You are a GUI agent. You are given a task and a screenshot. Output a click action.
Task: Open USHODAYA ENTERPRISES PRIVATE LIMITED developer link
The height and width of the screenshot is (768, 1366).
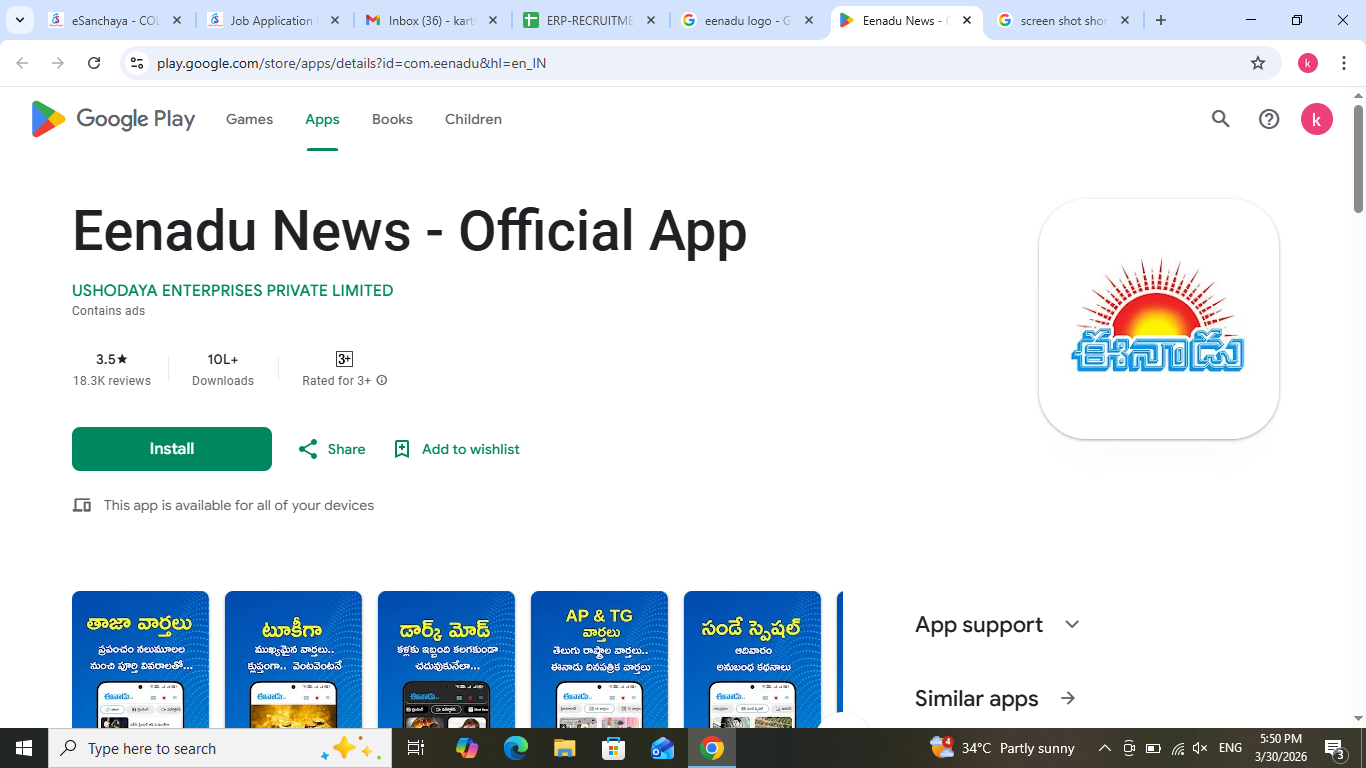click(232, 291)
